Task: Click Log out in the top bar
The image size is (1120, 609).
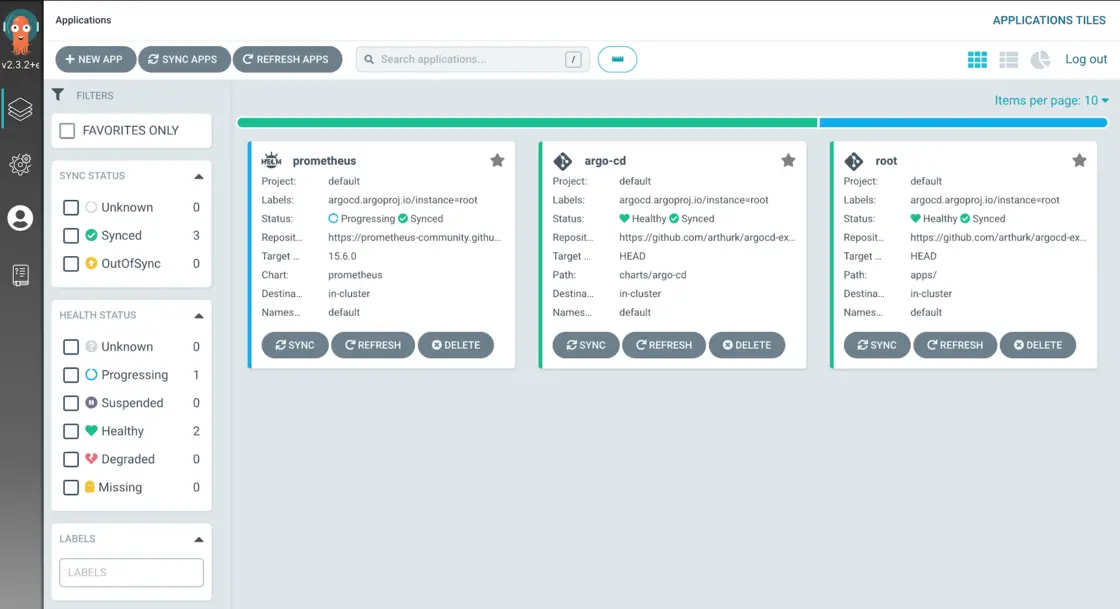Action: [1086, 60]
